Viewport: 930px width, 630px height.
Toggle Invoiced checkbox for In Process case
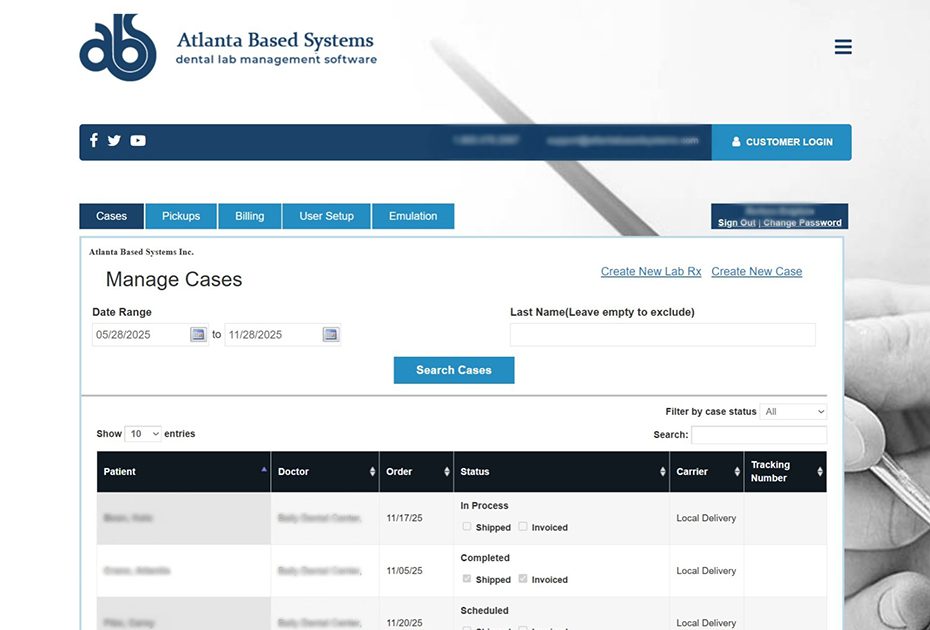pyautogui.click(x=523, y=527)
